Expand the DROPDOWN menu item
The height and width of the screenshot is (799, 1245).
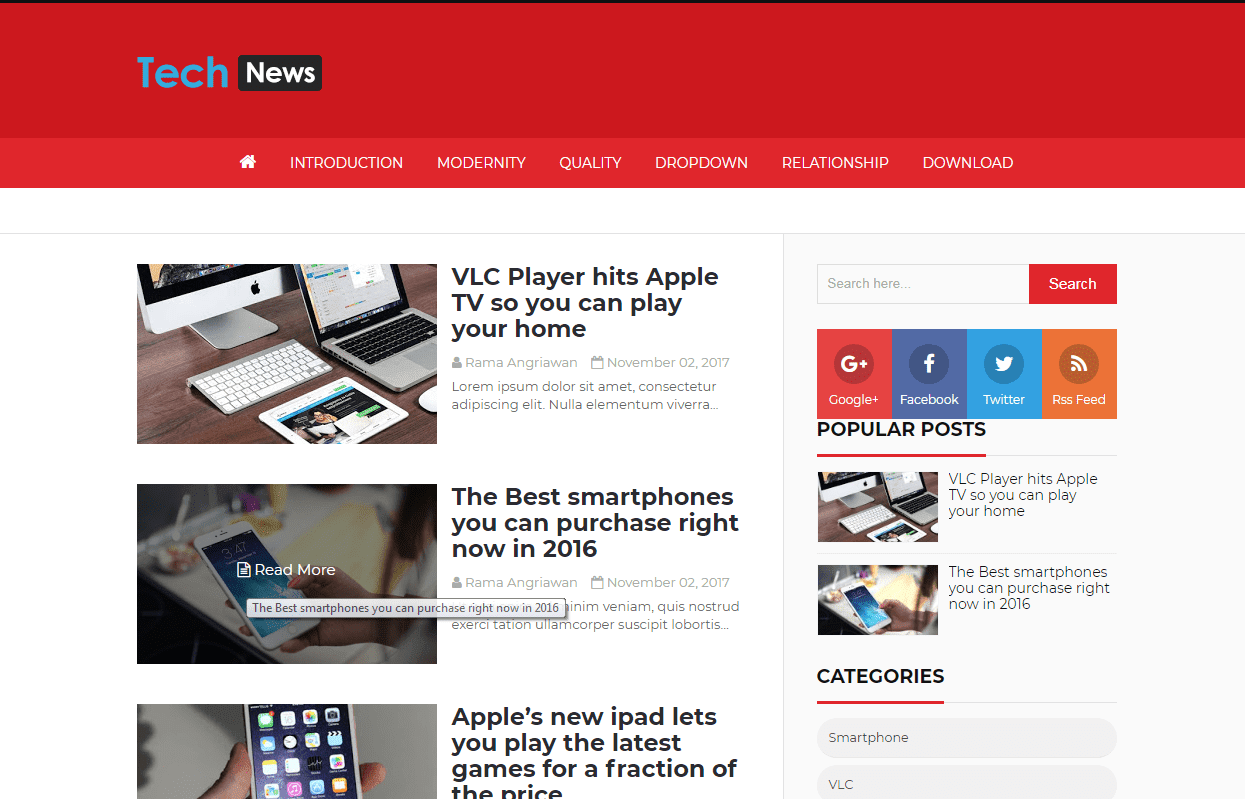coord(701,163)
